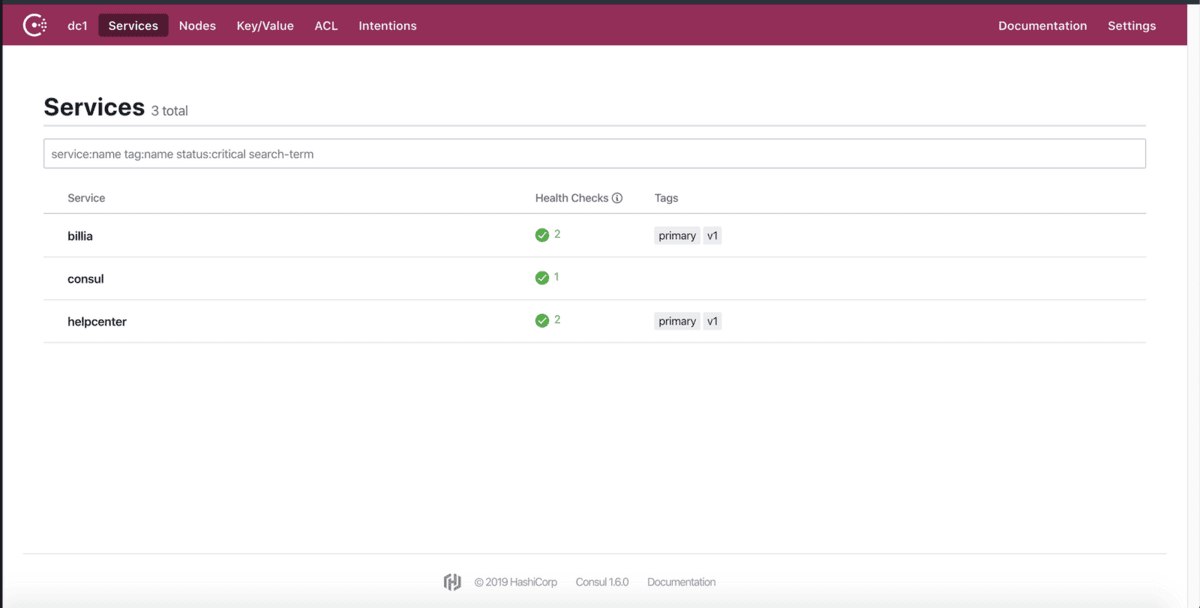This screenshot has width=1200, height=608.
Task: Open the ACL section
Action: (326, 26)
